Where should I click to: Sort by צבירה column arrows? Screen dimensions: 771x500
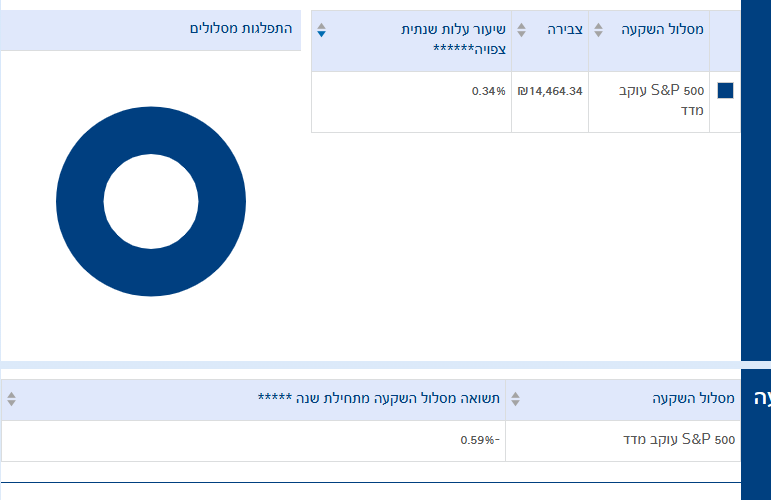coord(522,30)
